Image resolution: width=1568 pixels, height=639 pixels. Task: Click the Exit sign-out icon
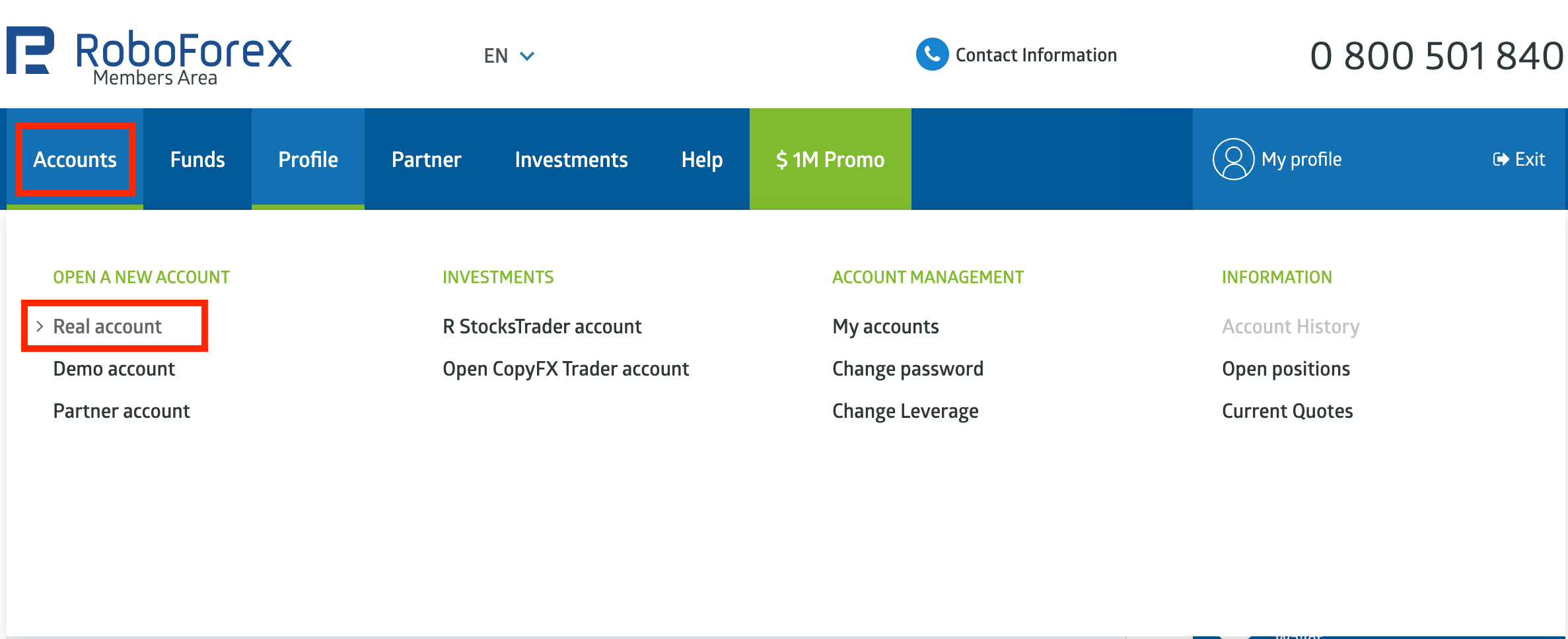(x=1501, y=159)
